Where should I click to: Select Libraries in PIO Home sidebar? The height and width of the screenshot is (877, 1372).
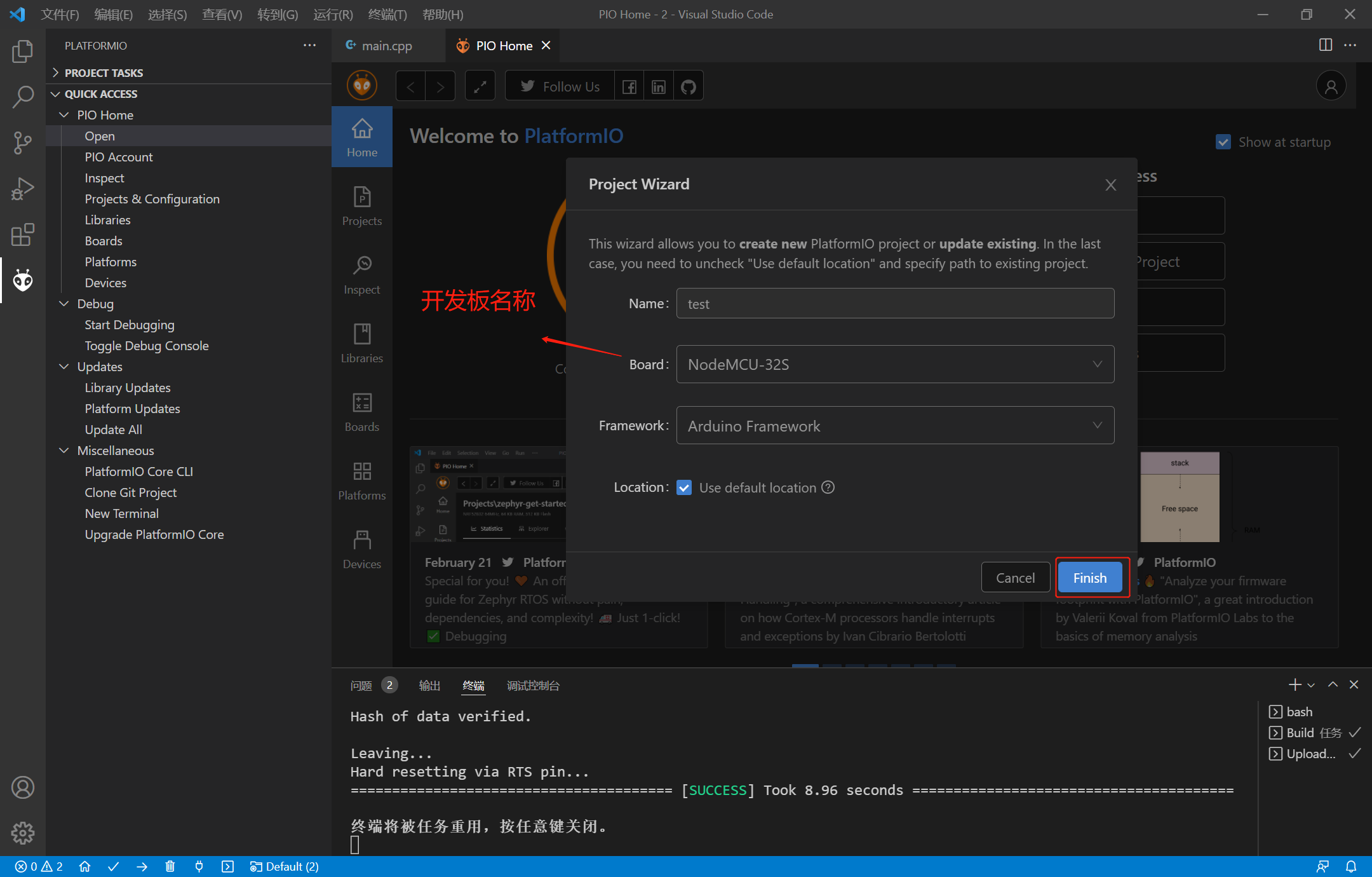pos(362,343)
